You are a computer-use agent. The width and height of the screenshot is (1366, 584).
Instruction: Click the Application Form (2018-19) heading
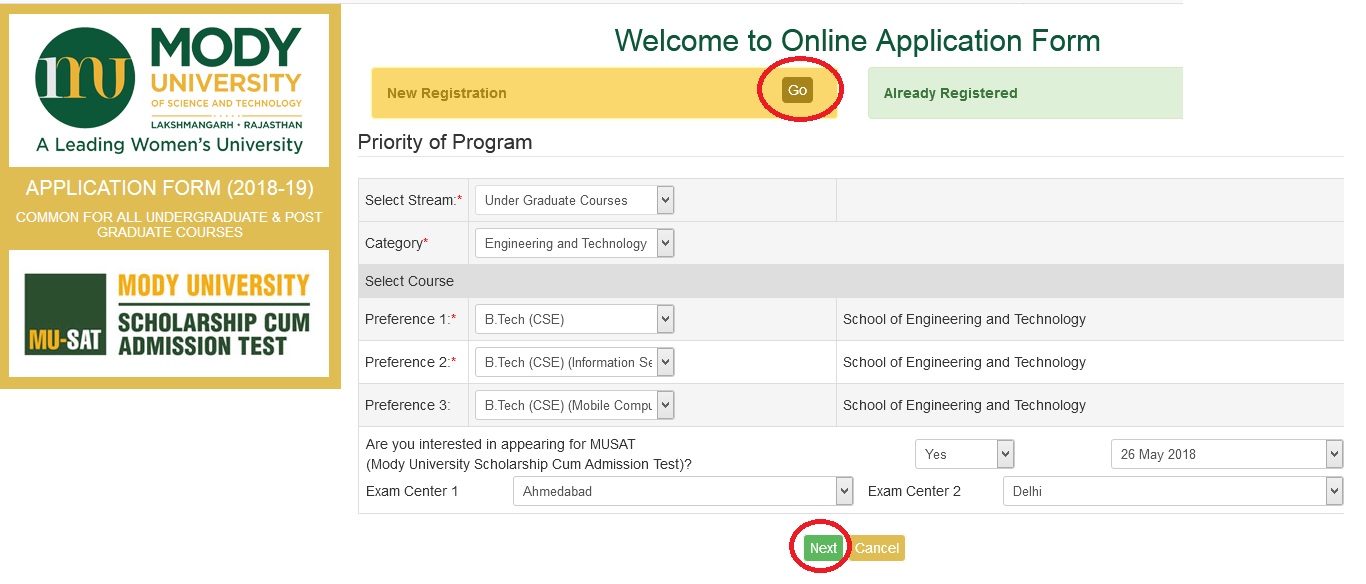[169, 188]
